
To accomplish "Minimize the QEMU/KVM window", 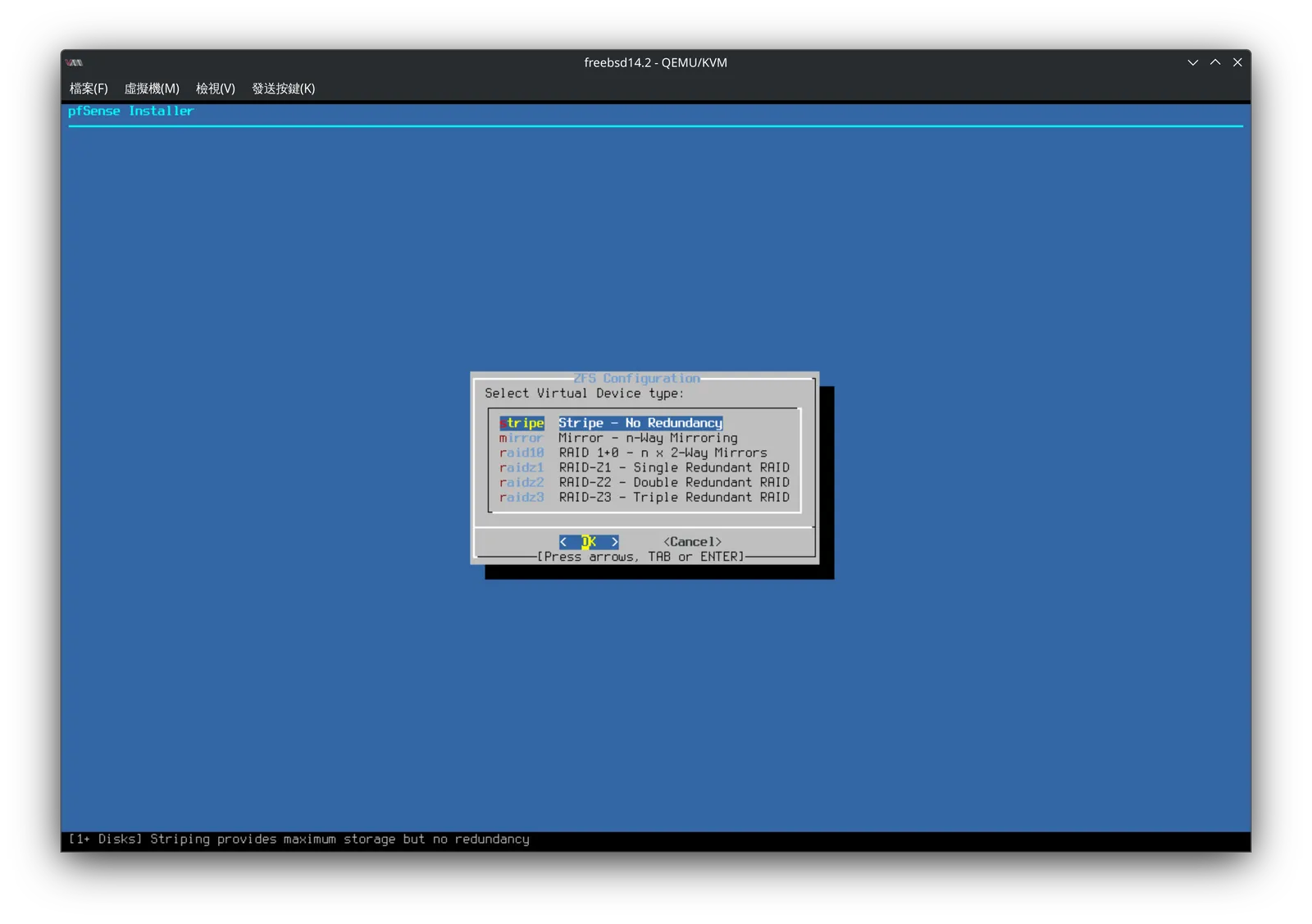I will pyautogui.click(x=1193, y=62).
